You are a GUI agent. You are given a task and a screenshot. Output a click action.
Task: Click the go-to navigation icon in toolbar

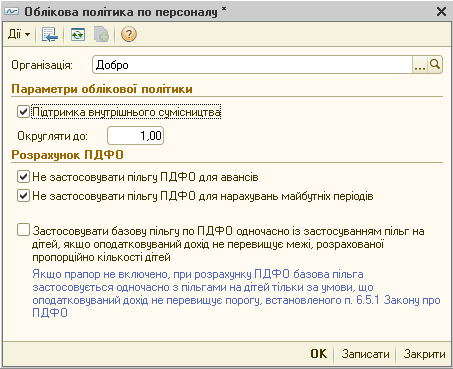(x=50, y=34)
